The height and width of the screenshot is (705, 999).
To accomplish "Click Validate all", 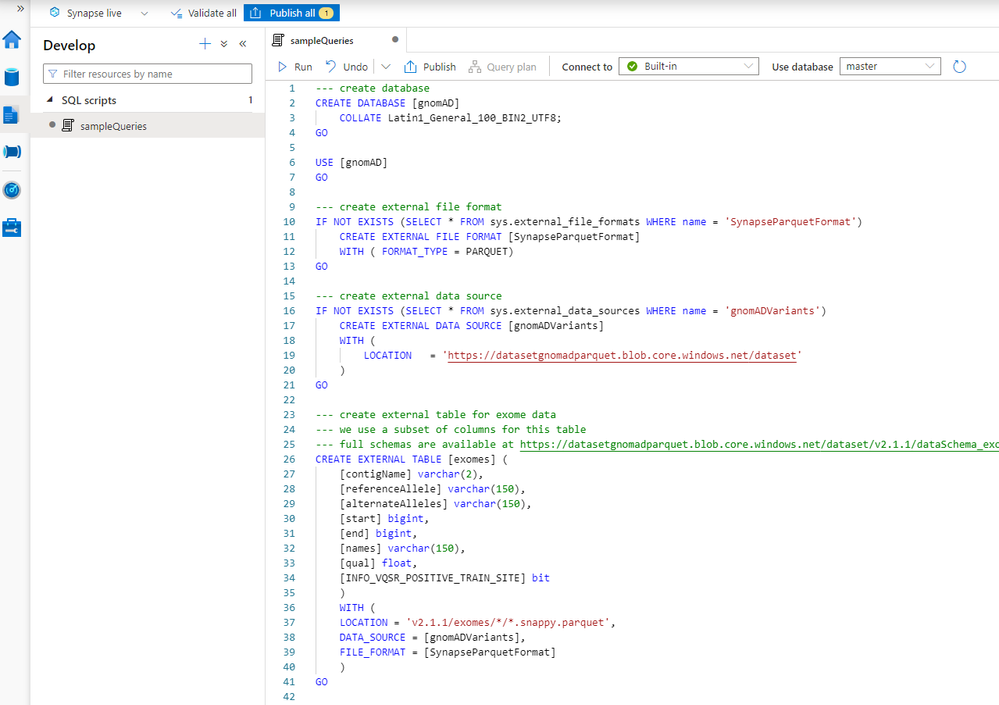I will coord(204,13).
